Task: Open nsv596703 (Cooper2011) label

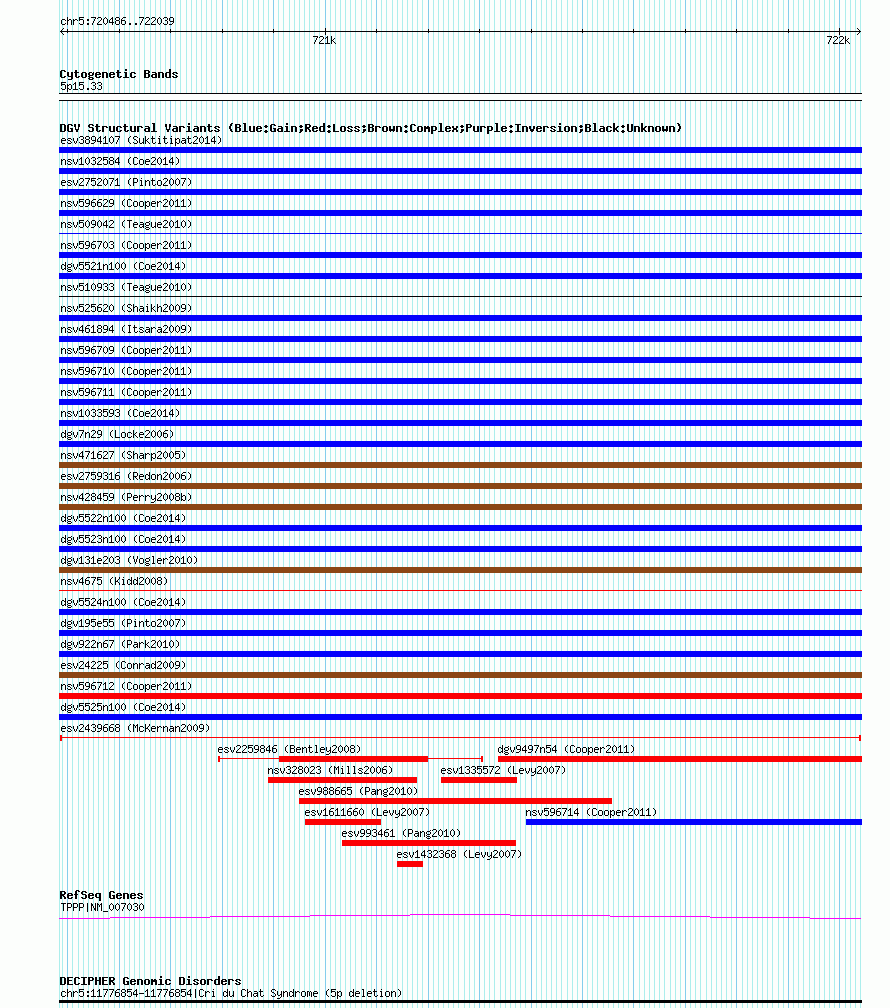Action: point(126,246)
